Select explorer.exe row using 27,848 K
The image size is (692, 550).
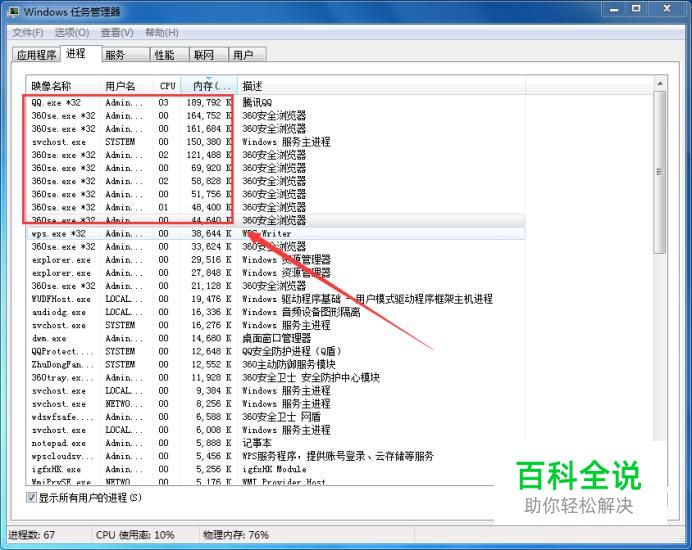[x=276, y=273]
